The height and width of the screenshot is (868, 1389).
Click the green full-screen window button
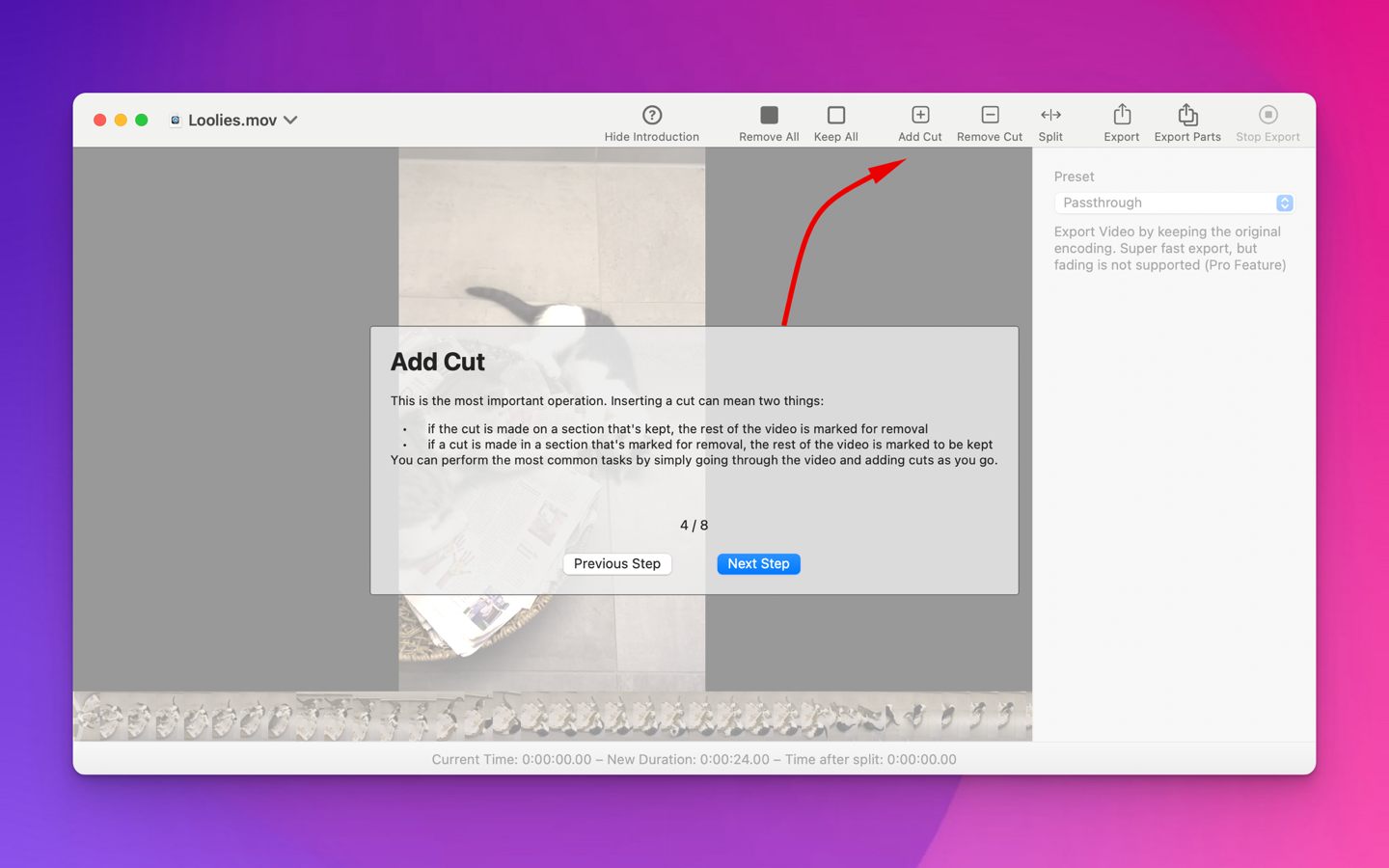[x=142, y=121]
